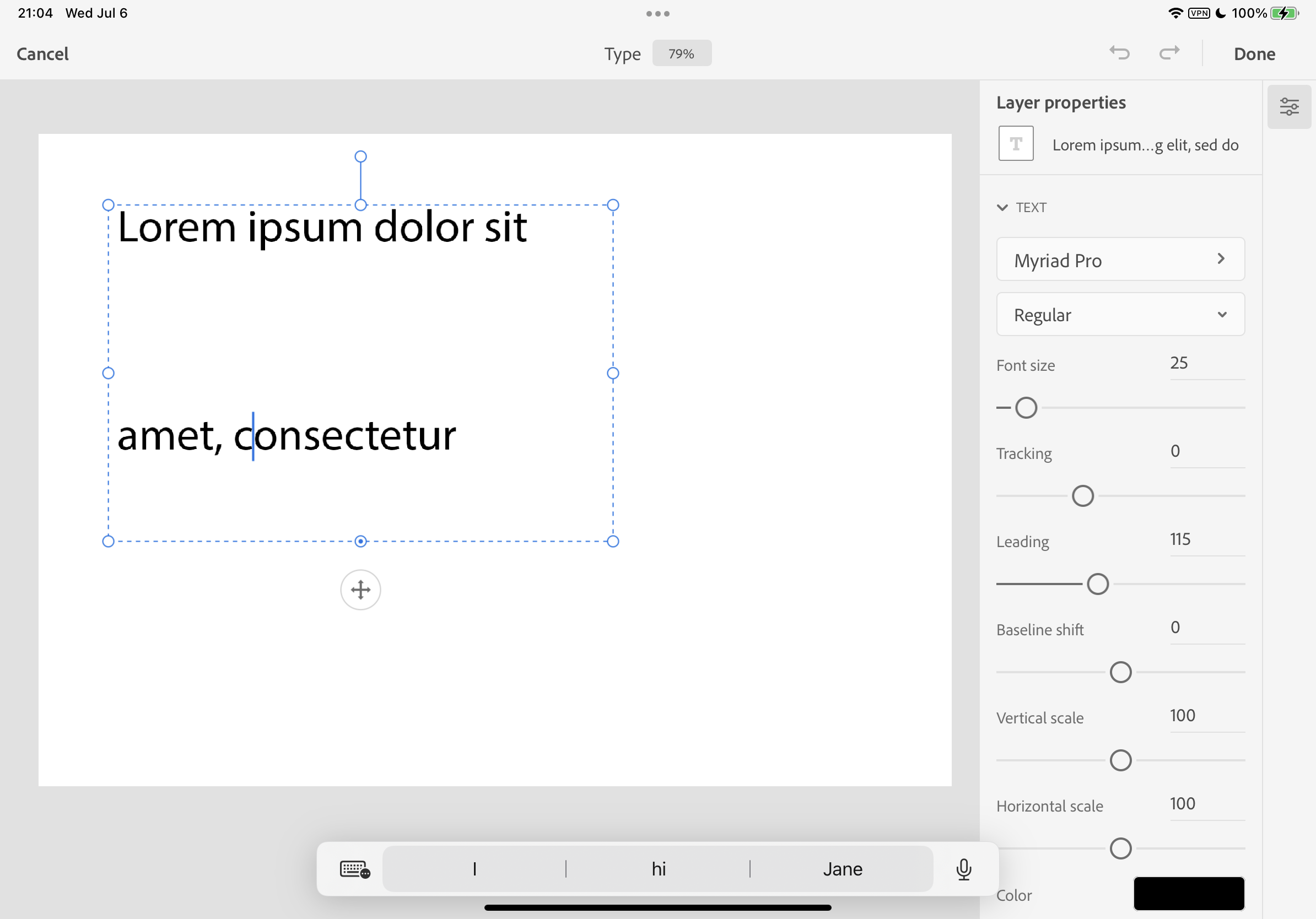Tap the bottom-right text box corner handle
This screenshot has height=919, width=1316.
(613, 542)
